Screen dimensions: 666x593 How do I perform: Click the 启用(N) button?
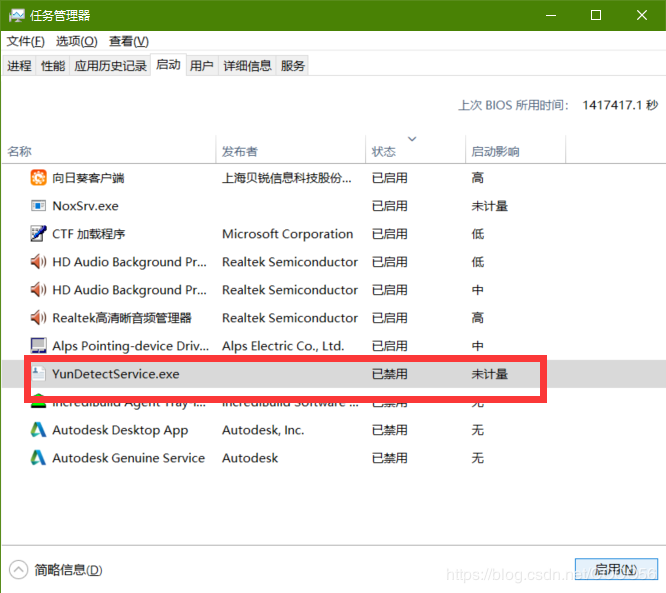616,569
